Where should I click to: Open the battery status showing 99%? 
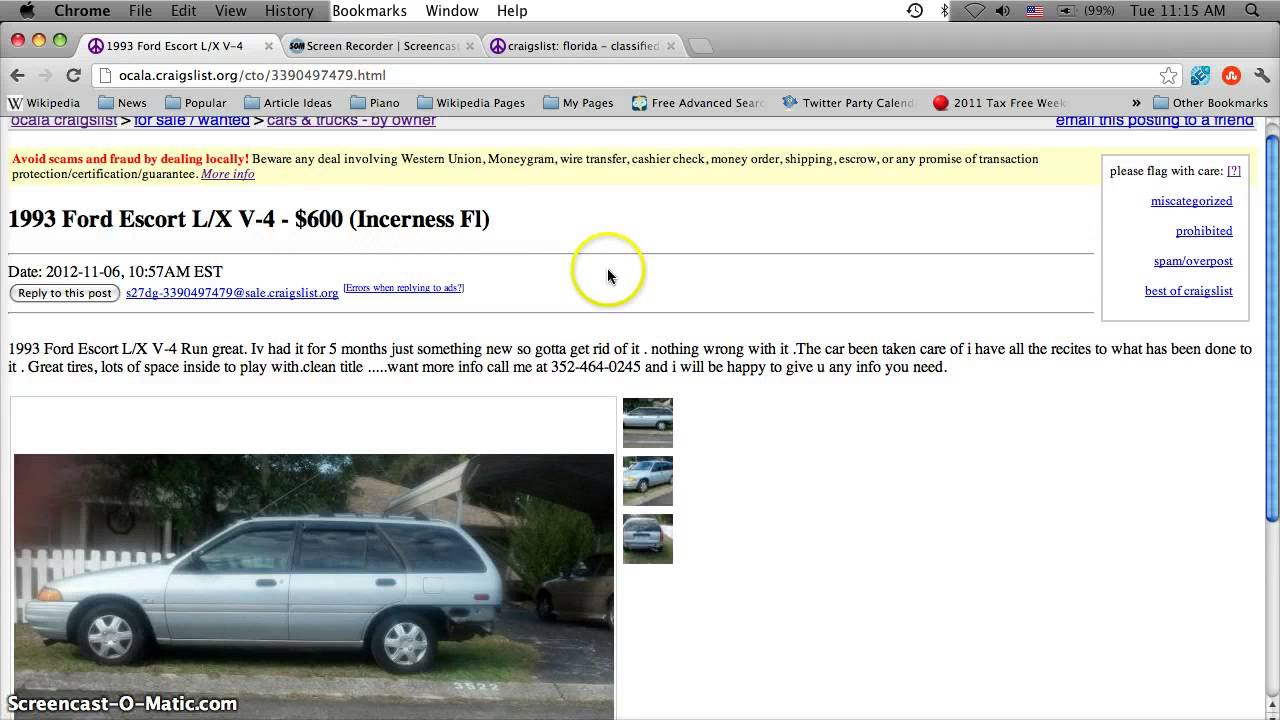[1086, 10]
